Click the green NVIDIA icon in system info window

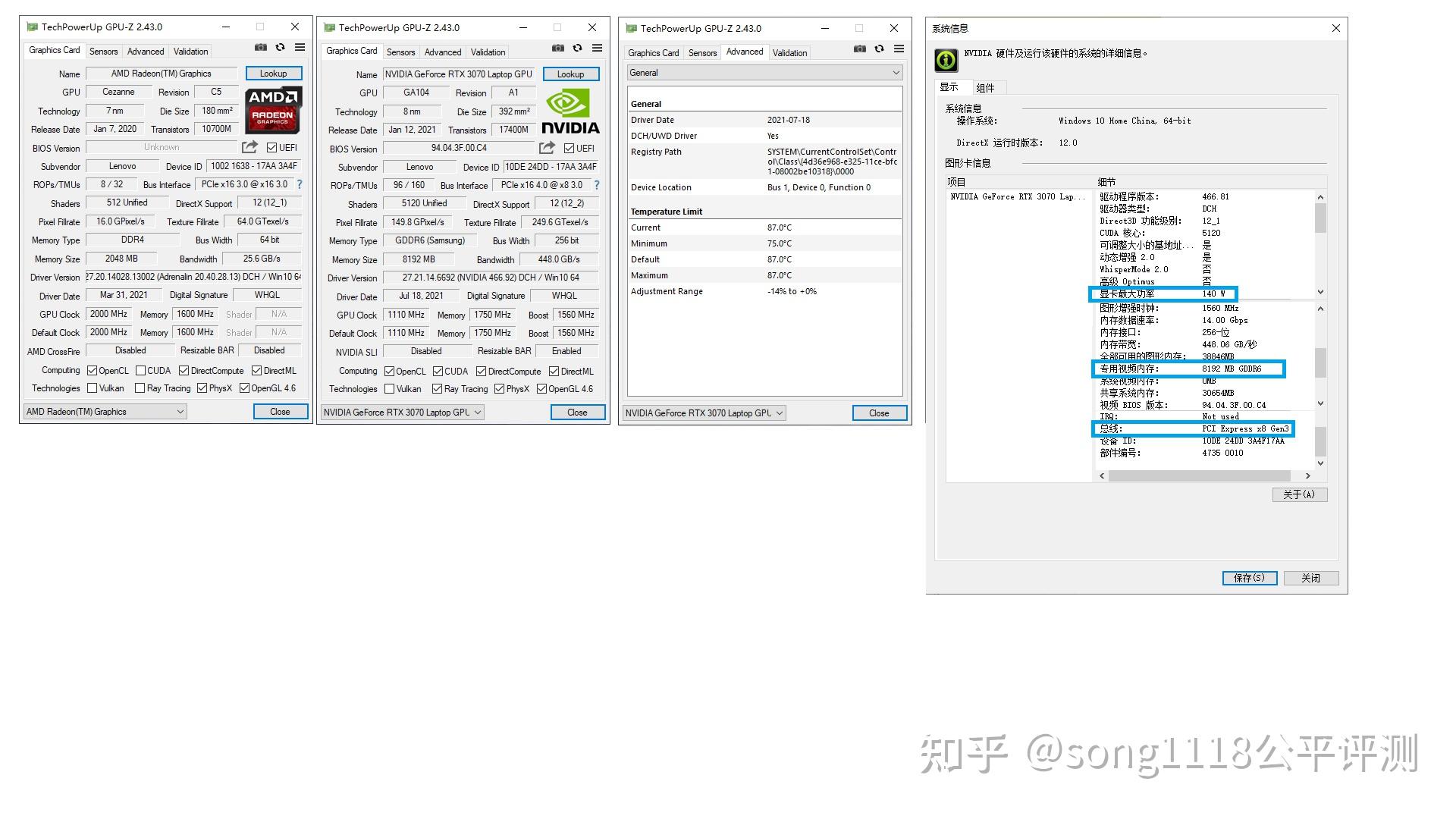point(945,60)
